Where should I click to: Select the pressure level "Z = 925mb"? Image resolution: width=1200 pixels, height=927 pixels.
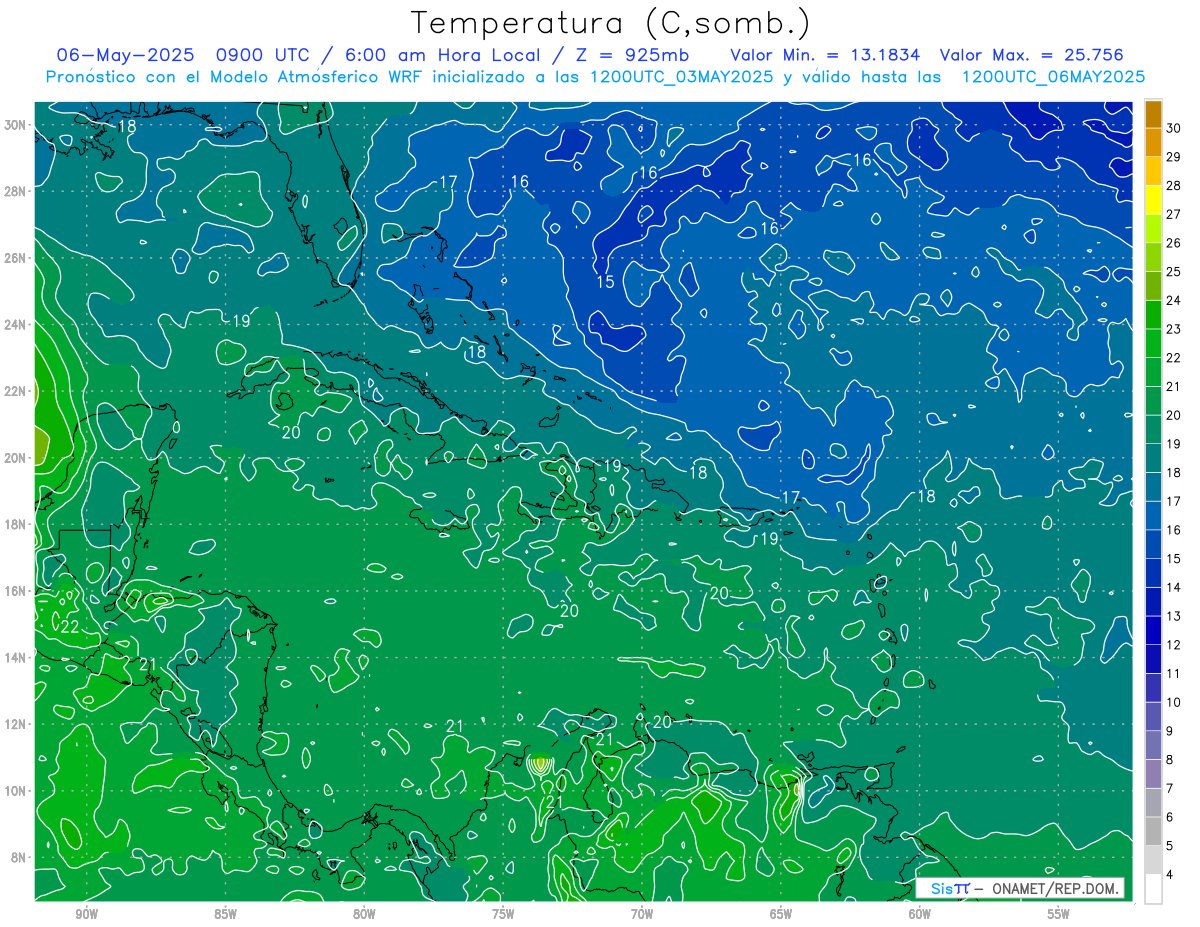(x=627, y=55)
